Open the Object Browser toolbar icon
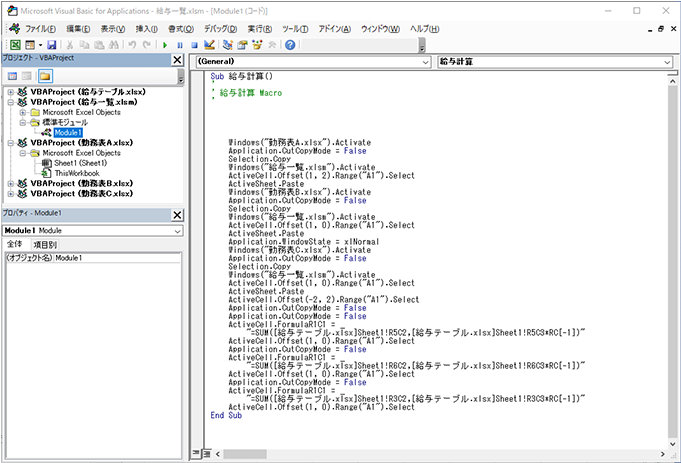The image size is (681, 463). click(257, 45)
